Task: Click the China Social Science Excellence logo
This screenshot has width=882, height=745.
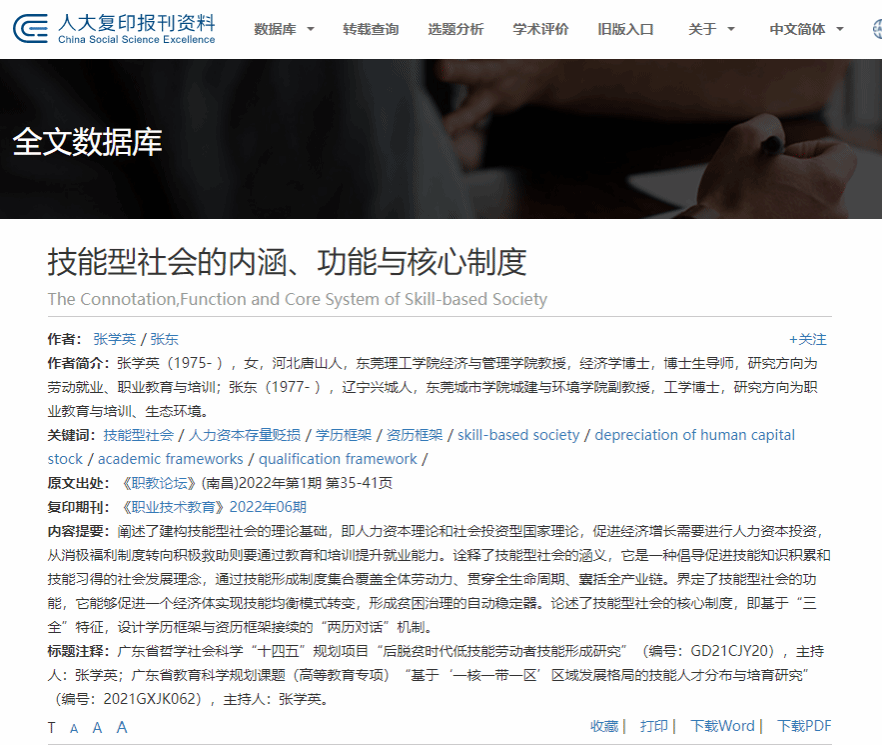Action: [114, 29]
